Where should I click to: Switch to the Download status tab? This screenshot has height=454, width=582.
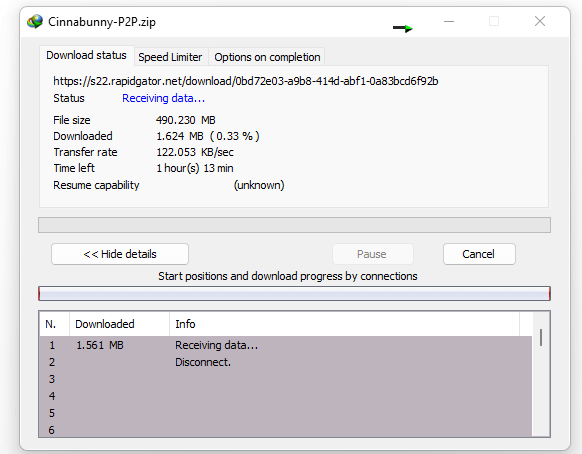[86, 55]
